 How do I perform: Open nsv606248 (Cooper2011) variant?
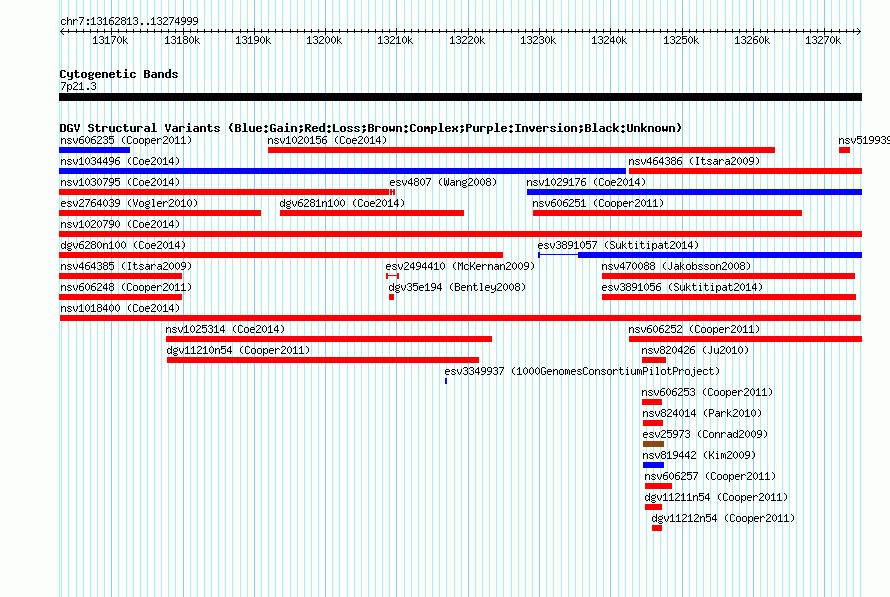126,287
